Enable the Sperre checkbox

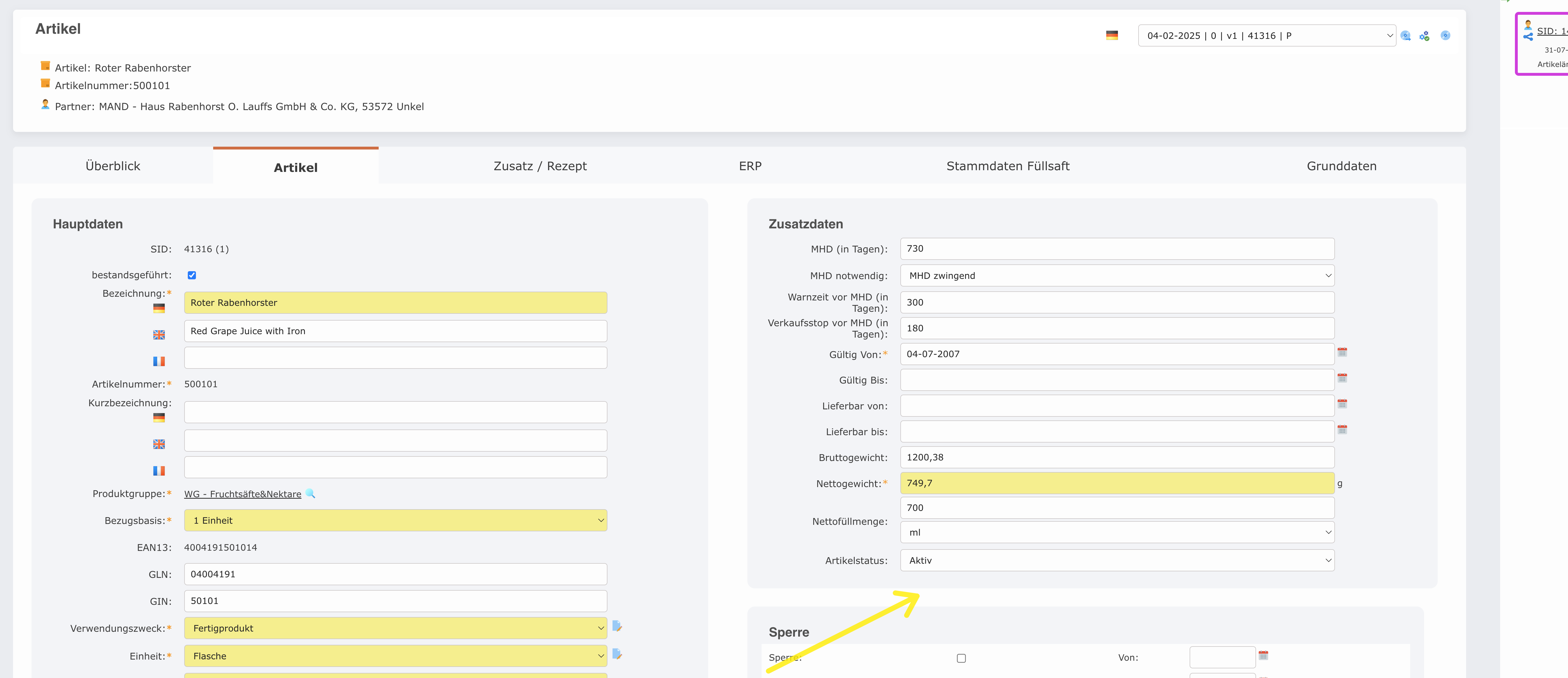(961, 658)
